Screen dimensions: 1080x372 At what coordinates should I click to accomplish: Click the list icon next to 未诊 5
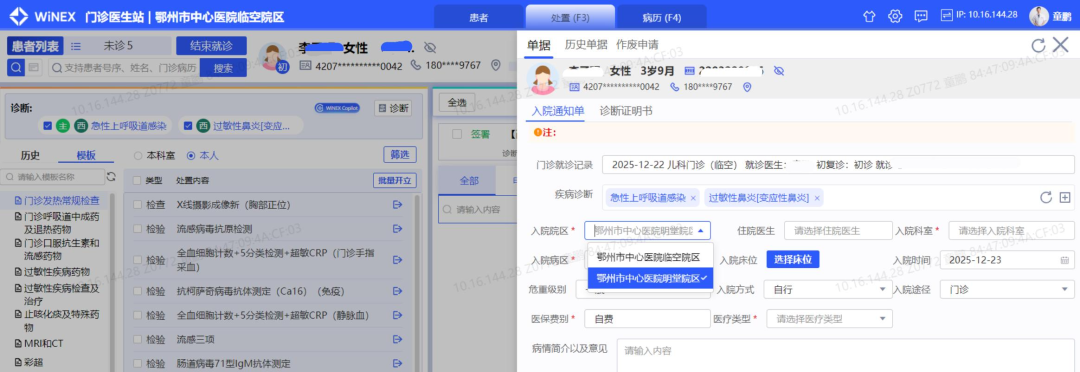point(76,46)
